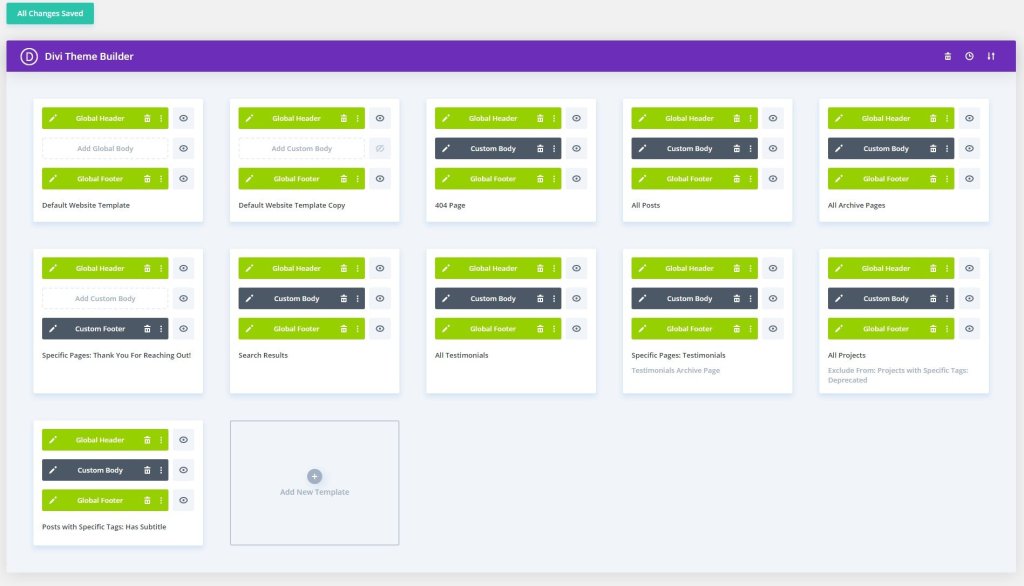Viewport: 1024px width, 586px height.
Task: Edit Custom Body pencil in Search Results
Action: tap(249, 299)
